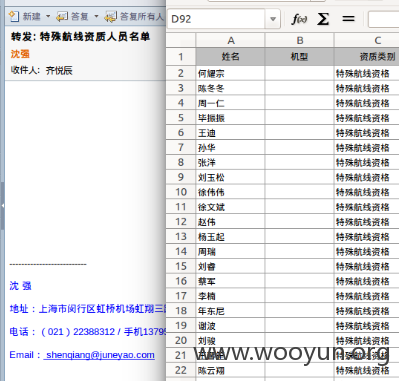Screen dimensions: 399x381
Task: Open the Function Wizard f(x) icon
Action: point(299,19)
